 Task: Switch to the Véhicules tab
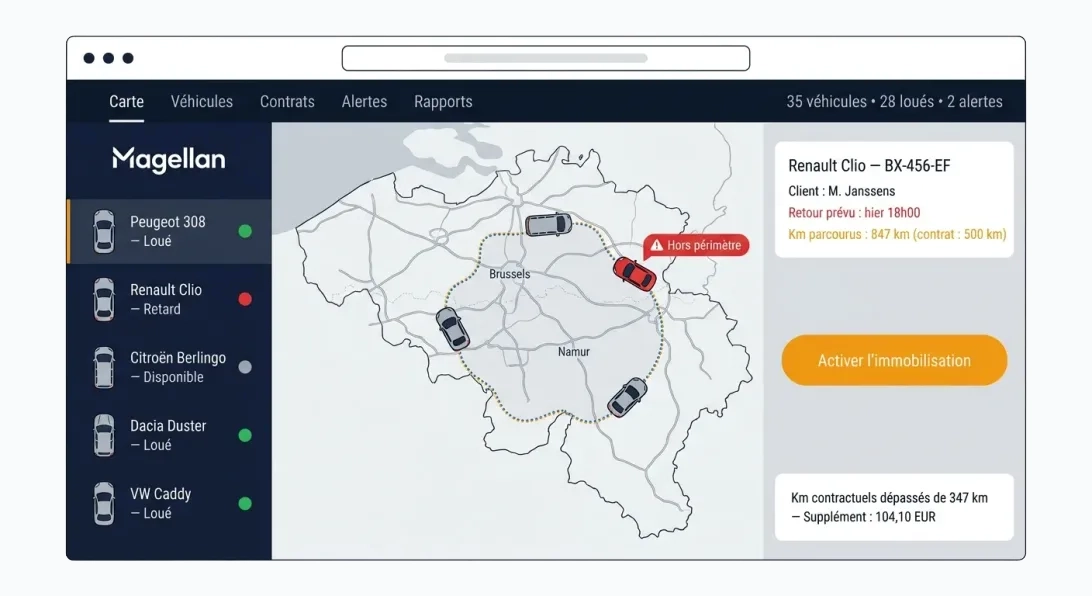click(201, 101)
